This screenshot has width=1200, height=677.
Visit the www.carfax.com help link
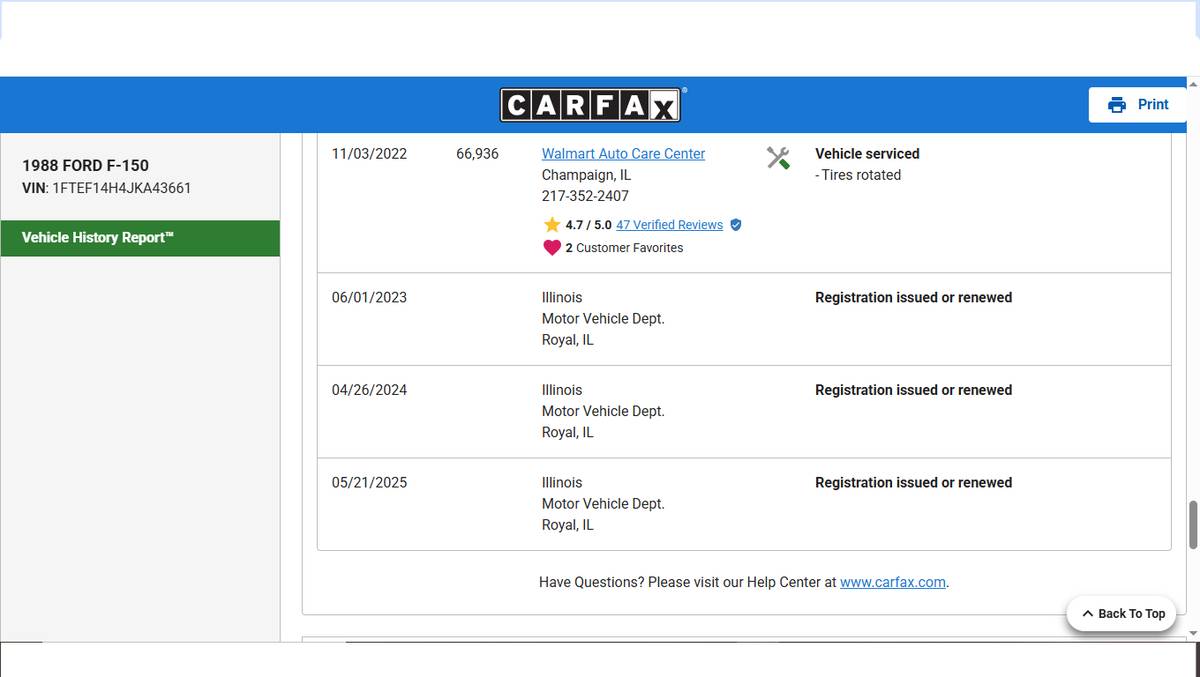click(x=892, y=582)
